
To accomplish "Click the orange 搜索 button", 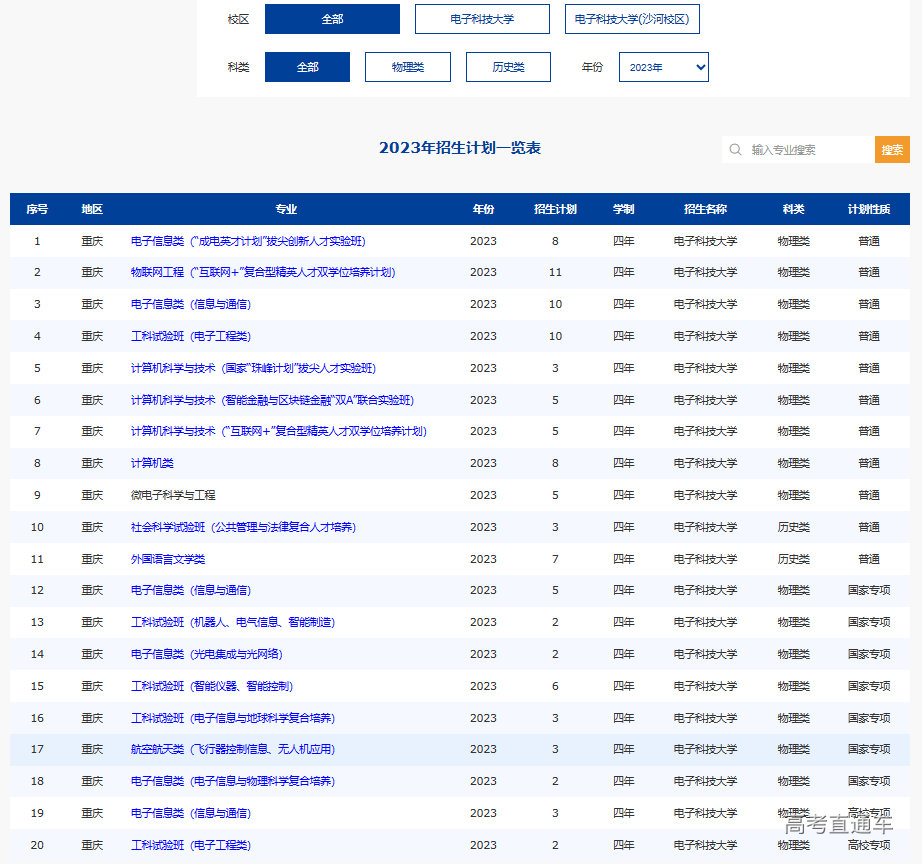I will (892, 150).
